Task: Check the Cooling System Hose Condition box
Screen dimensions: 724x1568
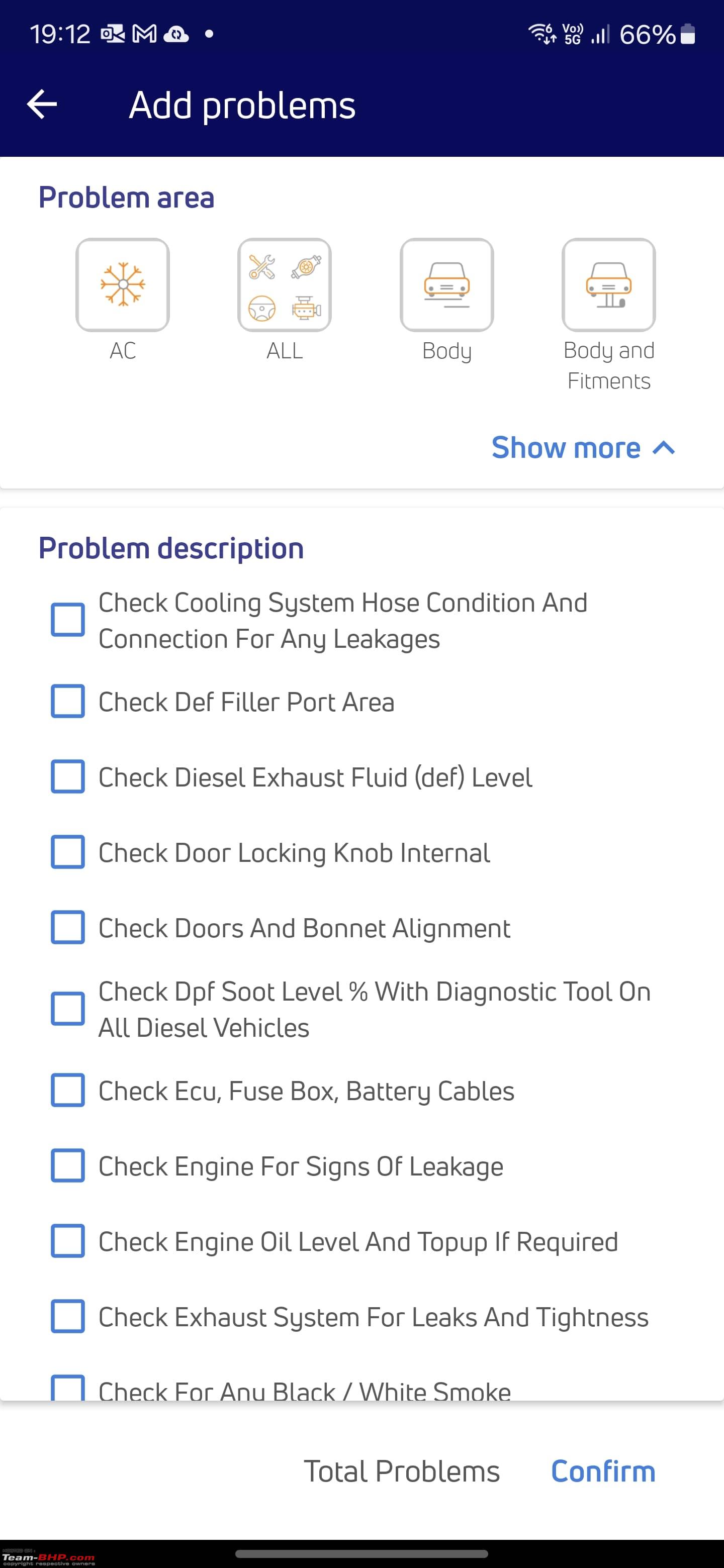Action: (67, 620)
